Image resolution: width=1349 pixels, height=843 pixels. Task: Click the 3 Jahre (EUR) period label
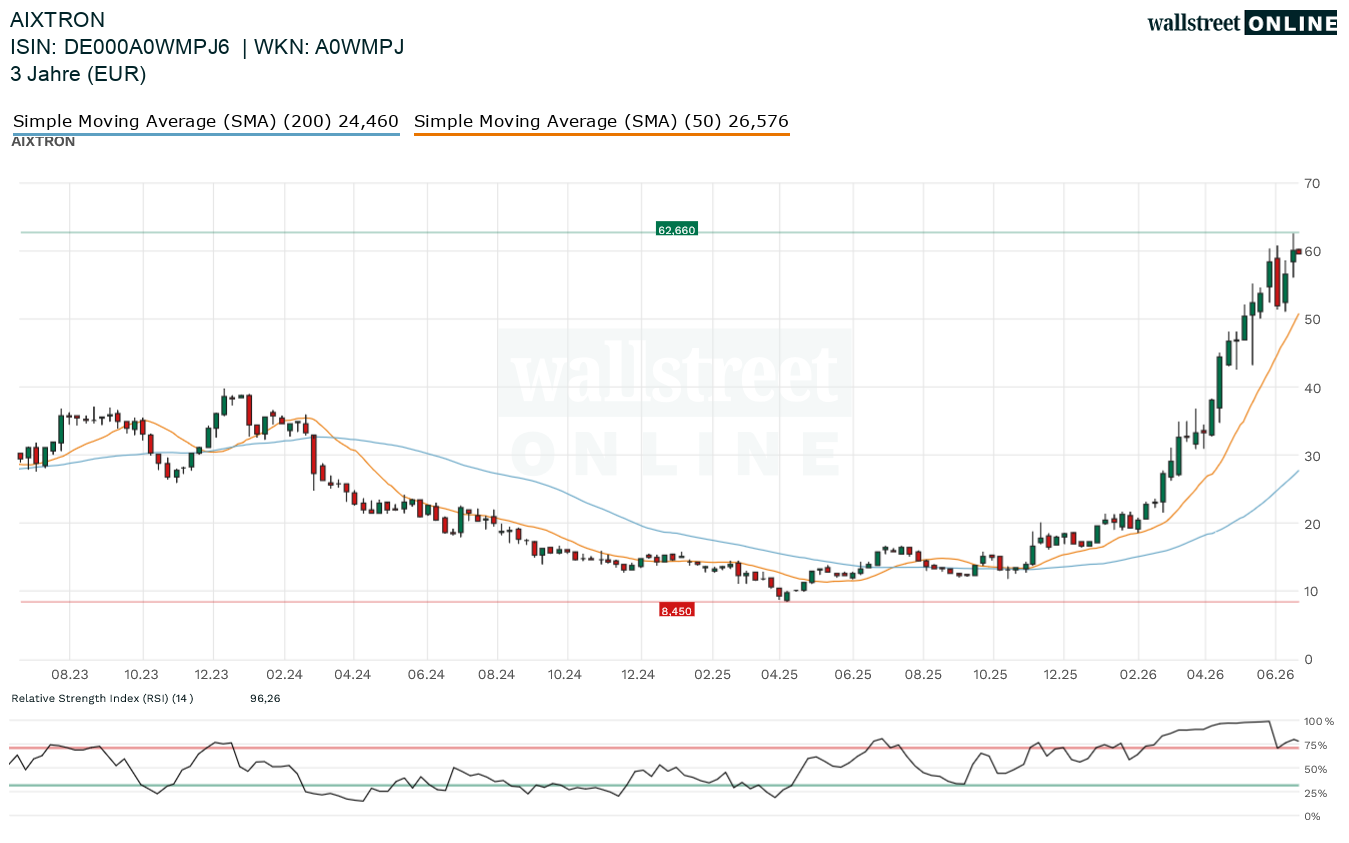click(x=78, y=74)
